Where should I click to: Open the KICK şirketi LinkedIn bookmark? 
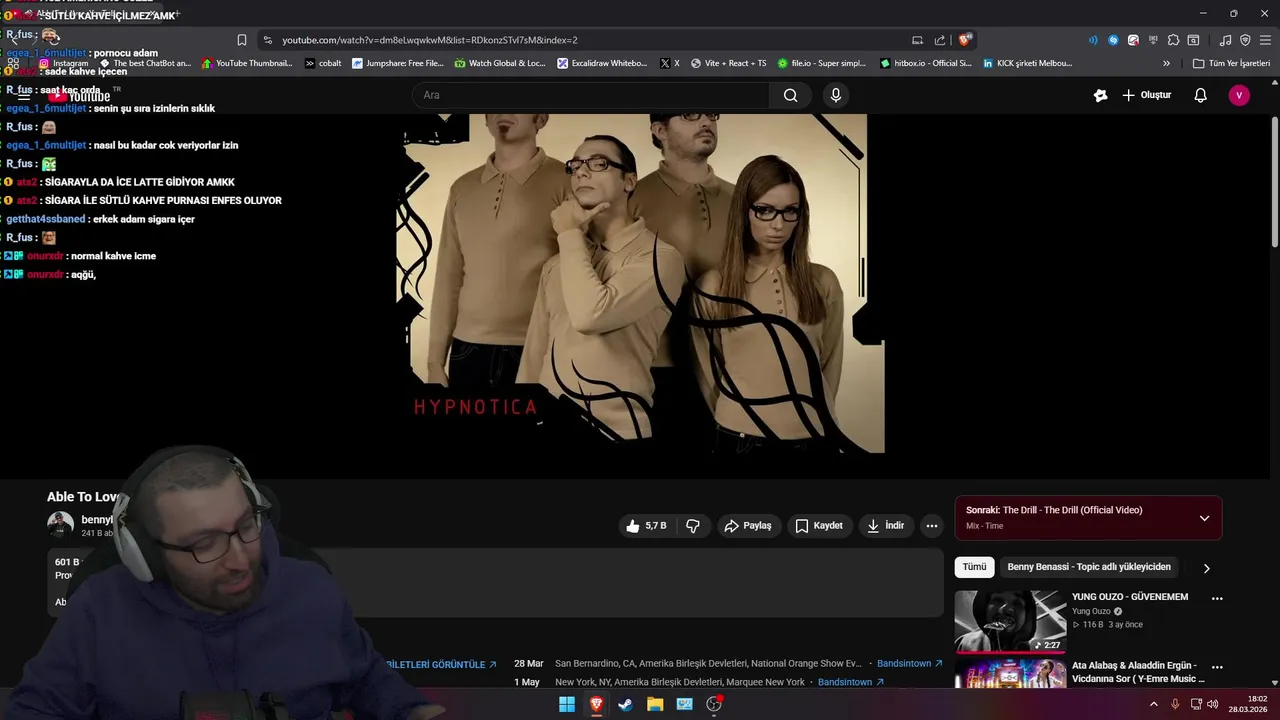pyautogui.click(x=1027, y=63)
